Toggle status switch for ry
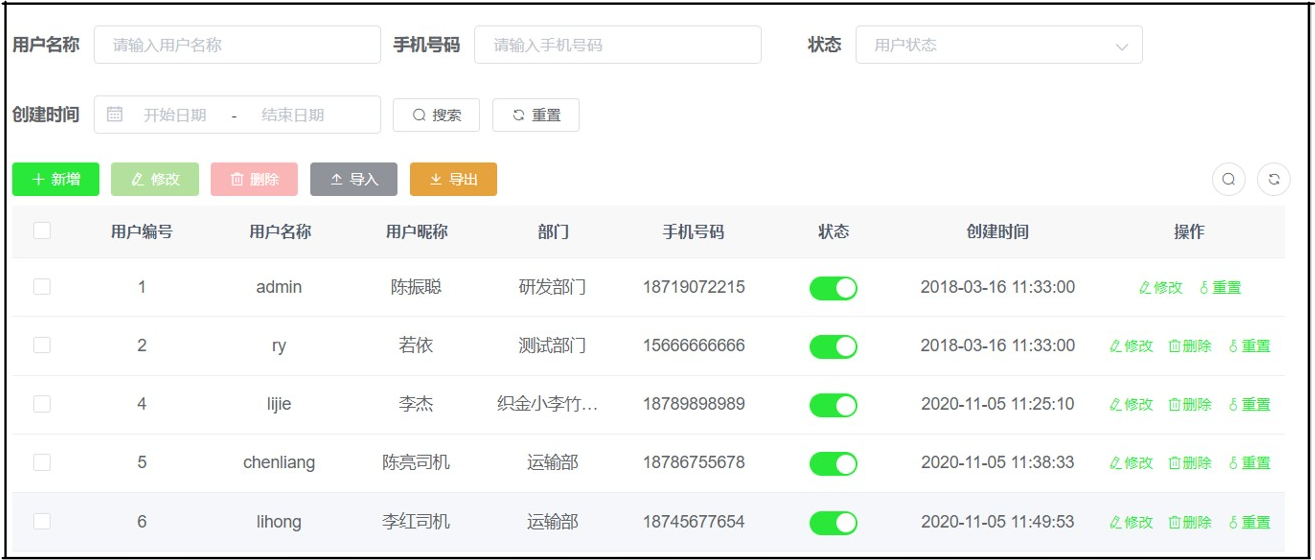 tap(833, 346)
